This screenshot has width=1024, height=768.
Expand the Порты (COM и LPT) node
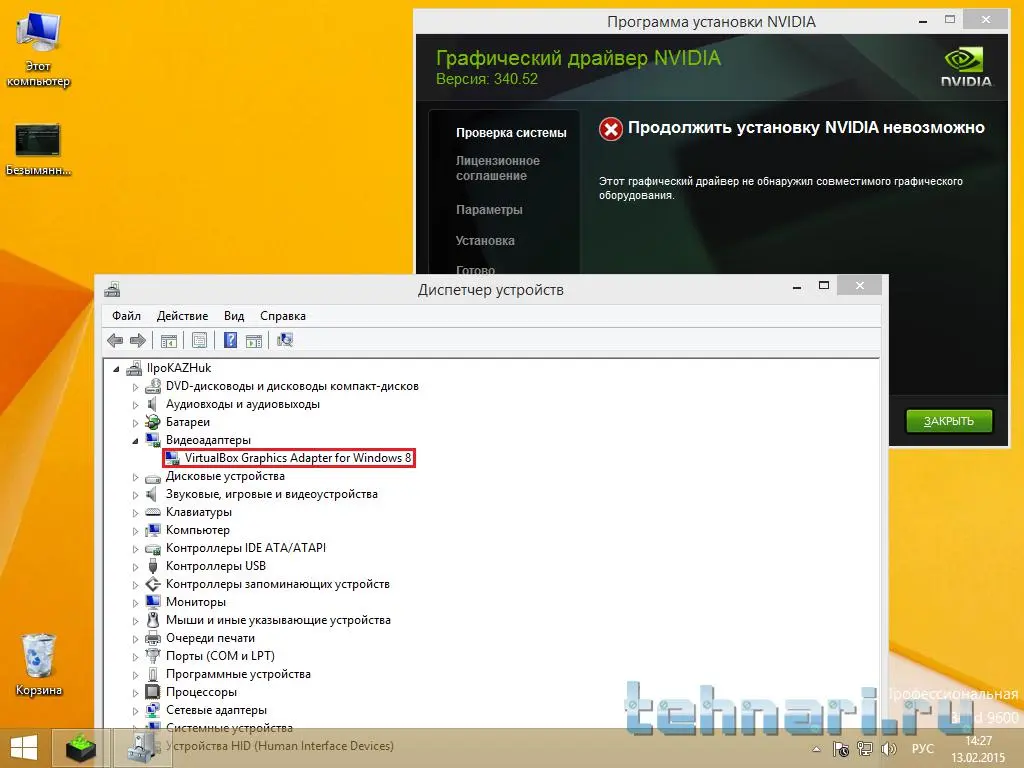coord(136,656)
